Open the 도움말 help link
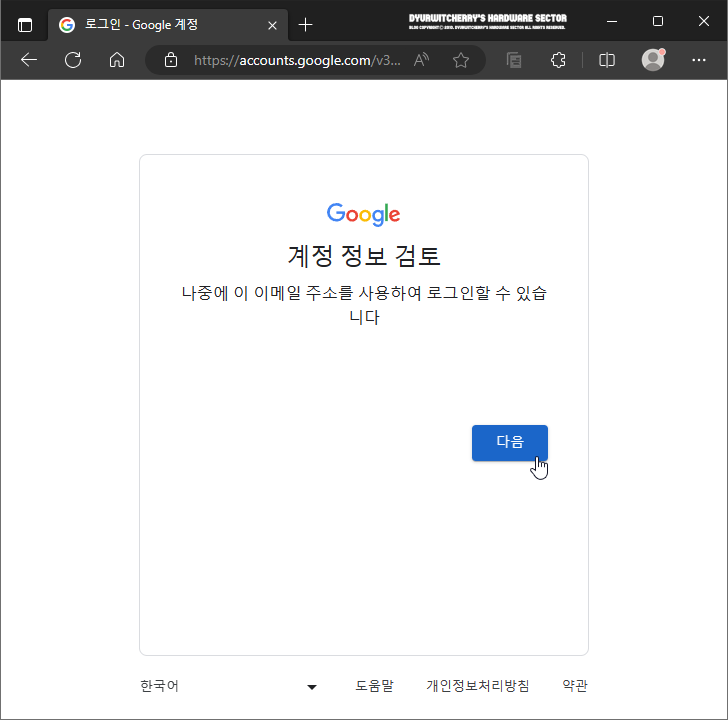This screenshot has height=720, width=728. (374, 686)
